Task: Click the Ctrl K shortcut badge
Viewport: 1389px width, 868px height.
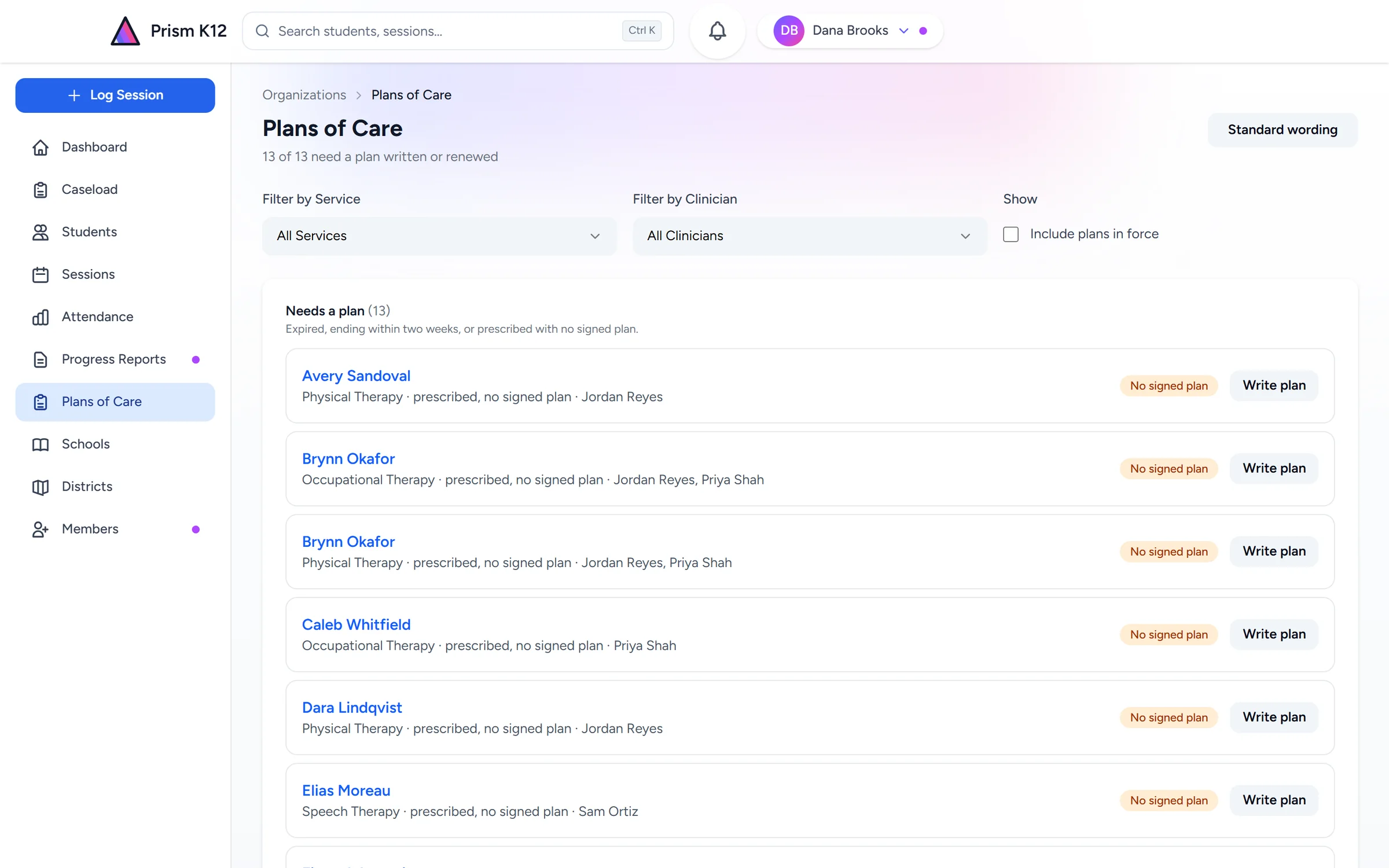Action: pyautogui.click(x=641, y=31)
